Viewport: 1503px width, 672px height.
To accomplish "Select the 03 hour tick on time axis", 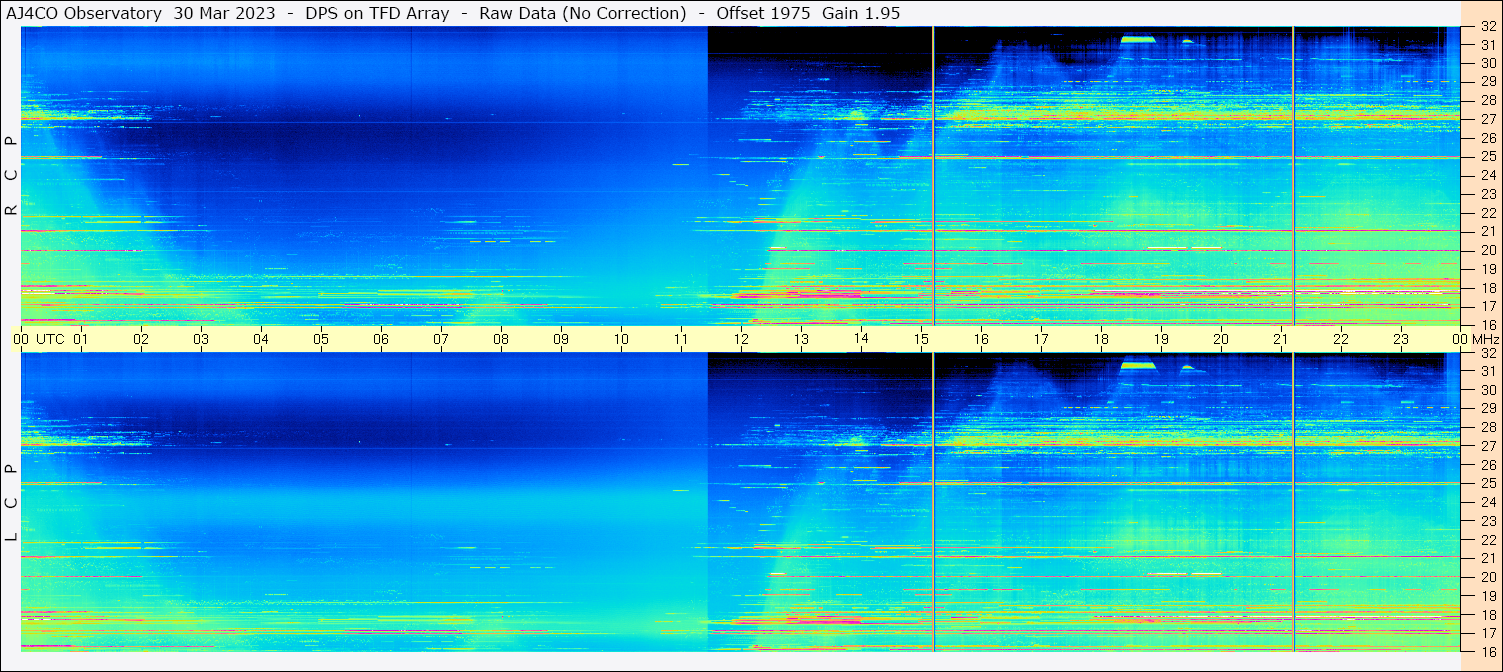I will (x=201, y=339).
